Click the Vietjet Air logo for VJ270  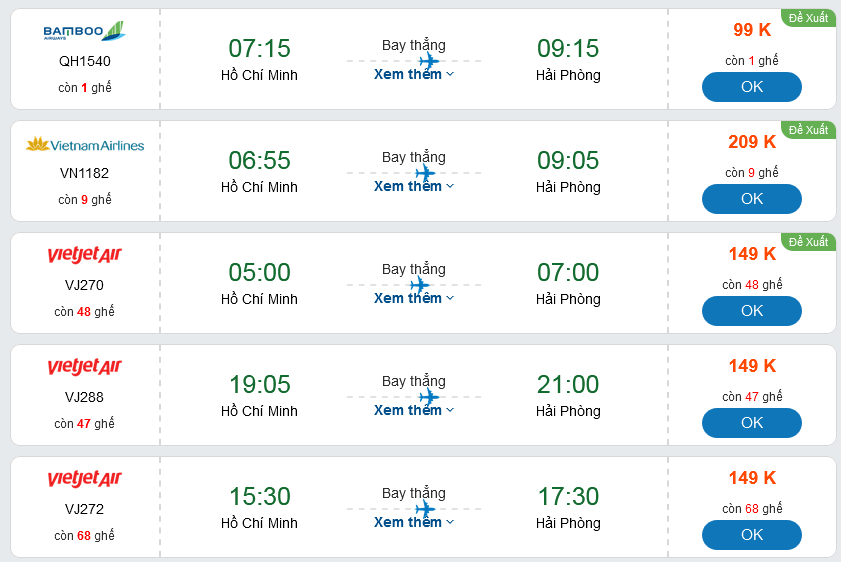pos(84,256)
